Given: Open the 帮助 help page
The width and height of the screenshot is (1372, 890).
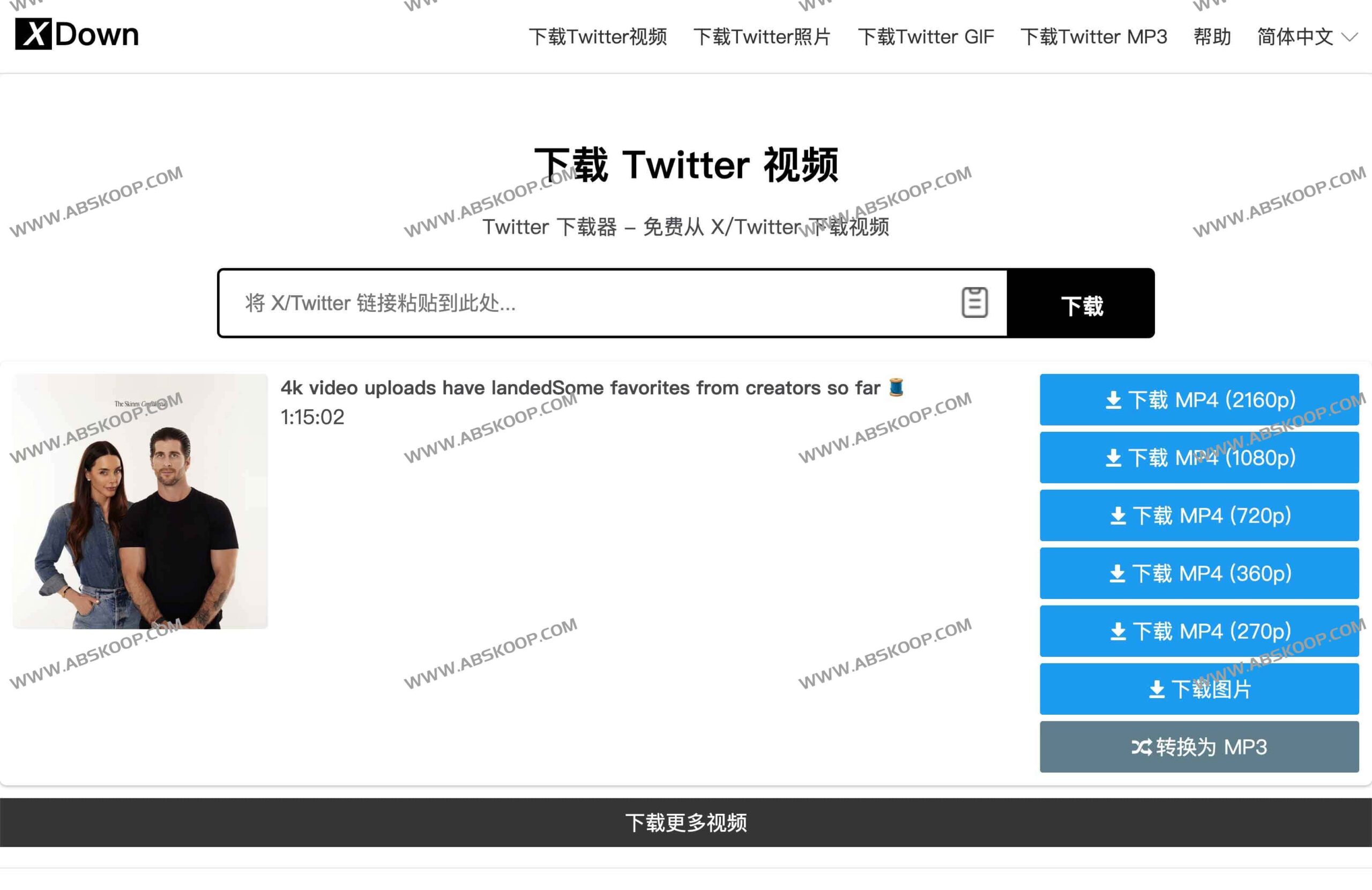Looking at the screenshot, I should point(1212,36).
